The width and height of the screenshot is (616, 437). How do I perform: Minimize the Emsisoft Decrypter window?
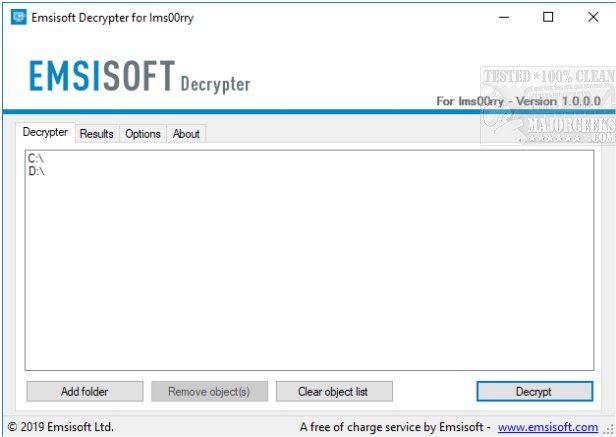[504, 17]
